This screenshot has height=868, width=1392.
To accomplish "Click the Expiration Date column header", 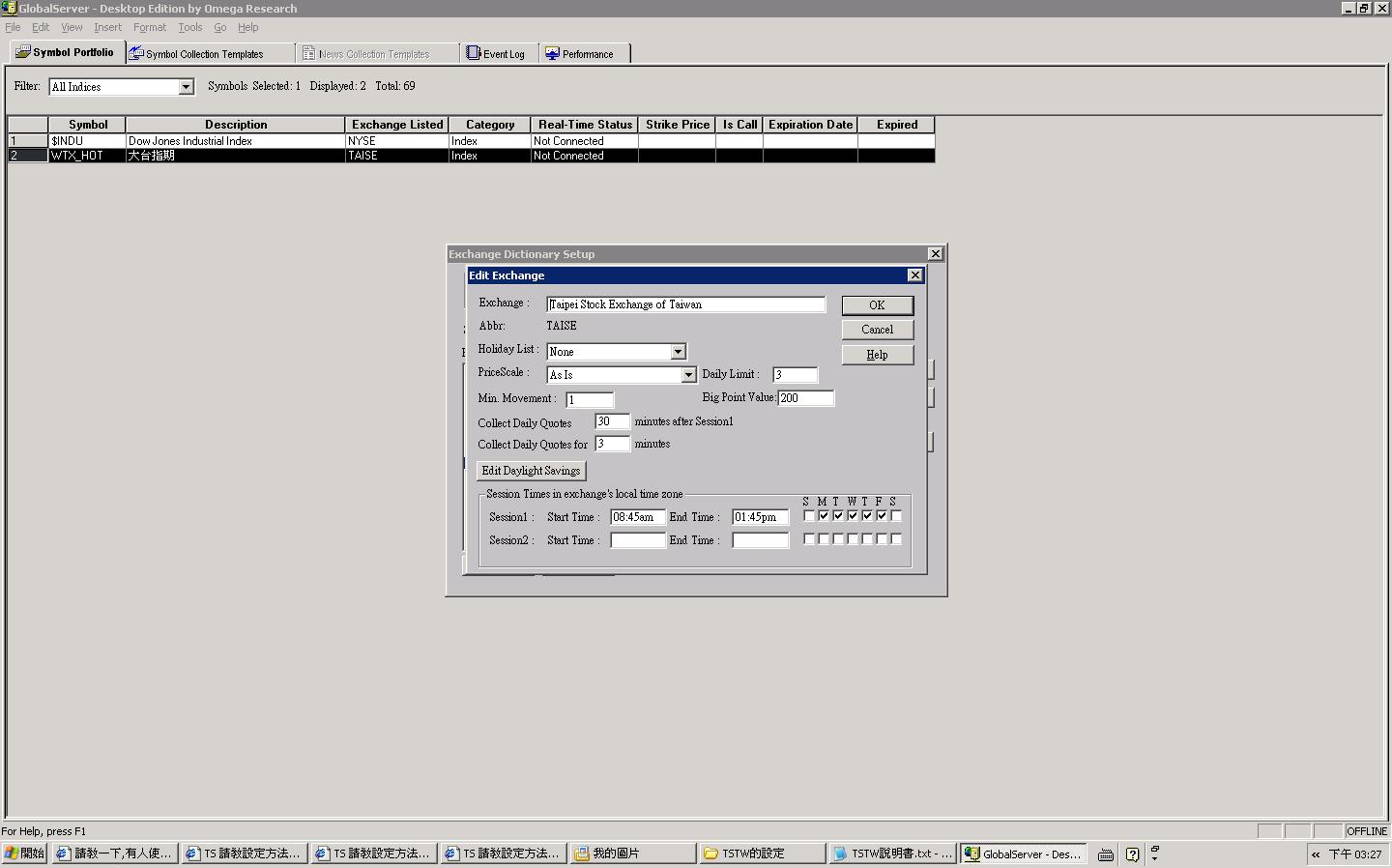I will (810, 125).
